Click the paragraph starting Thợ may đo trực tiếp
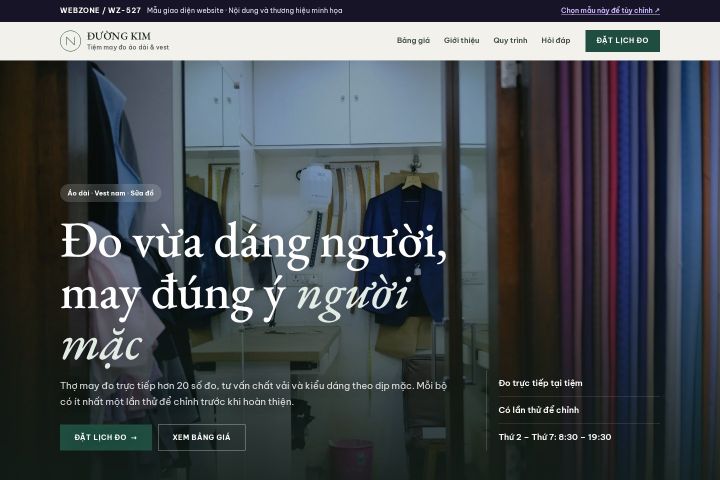 tap(253, 394)
